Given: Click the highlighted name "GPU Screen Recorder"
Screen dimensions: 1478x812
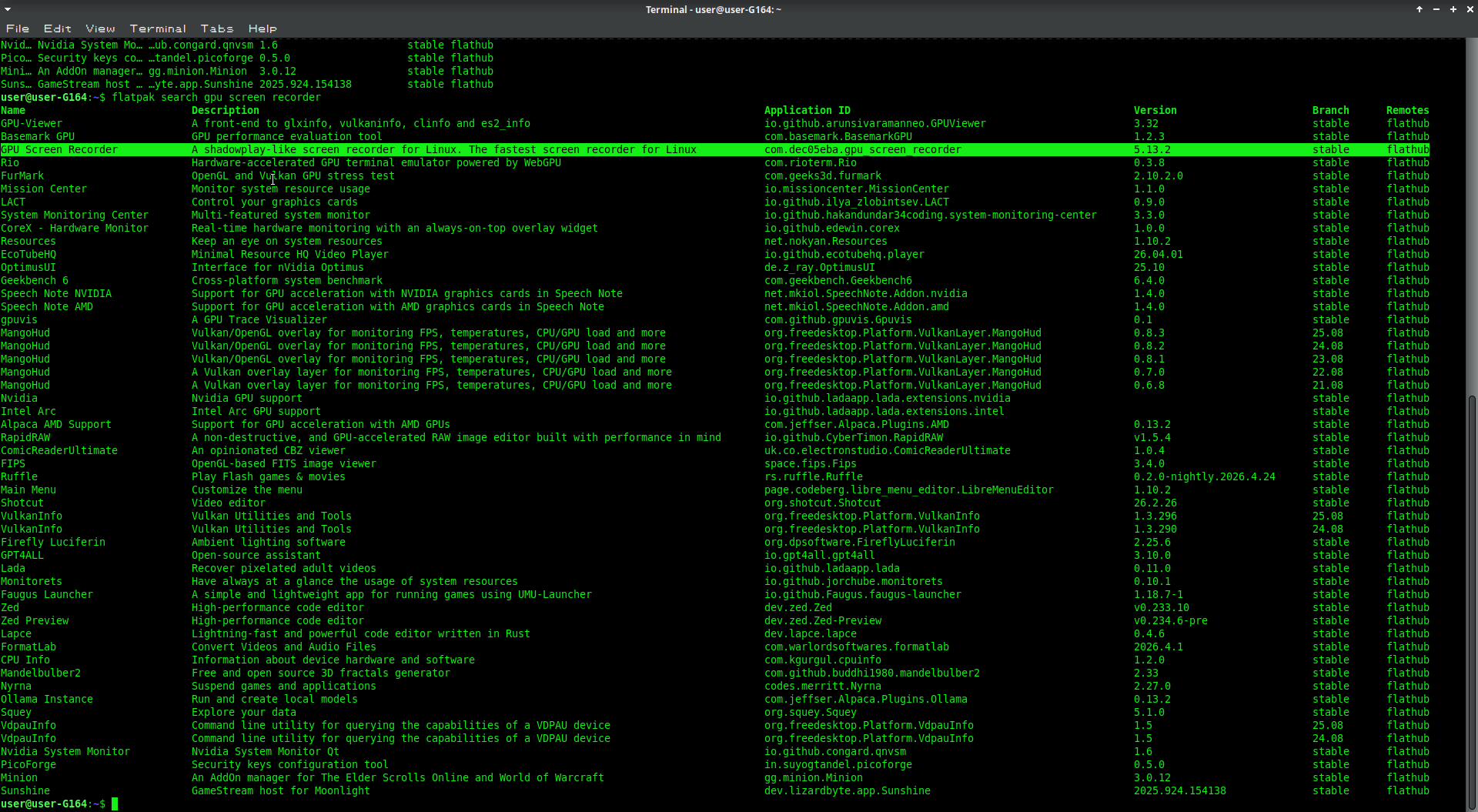Looking at the screenshot, I should [59, 150].
